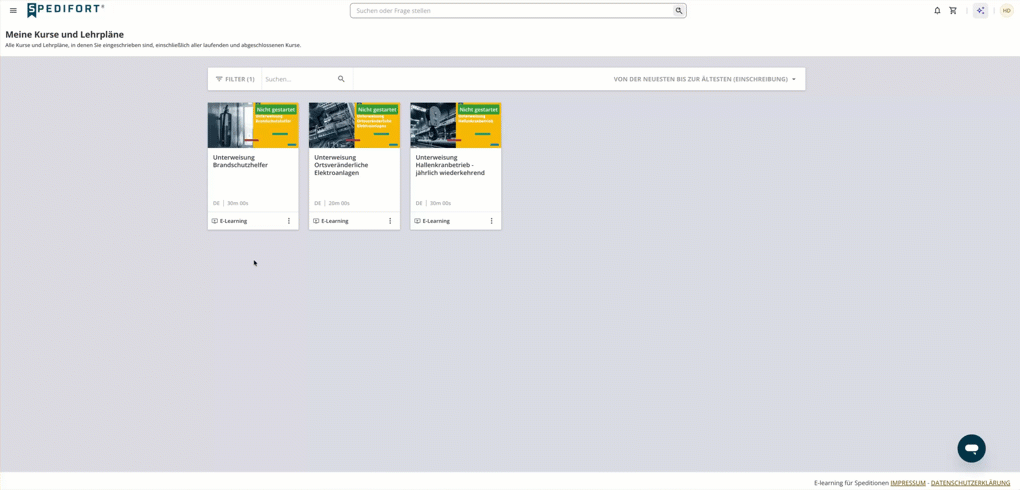Click 'E-learning für Speditionen' footer text

click(x=852, y=483)
